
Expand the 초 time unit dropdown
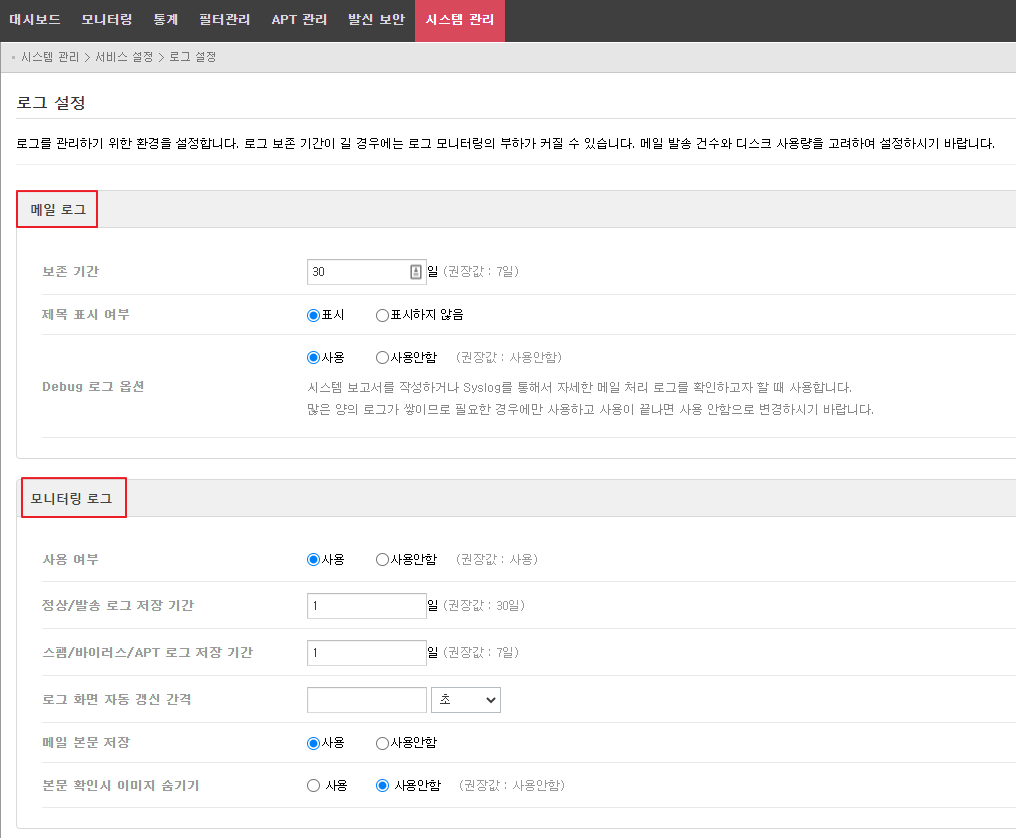465,700
